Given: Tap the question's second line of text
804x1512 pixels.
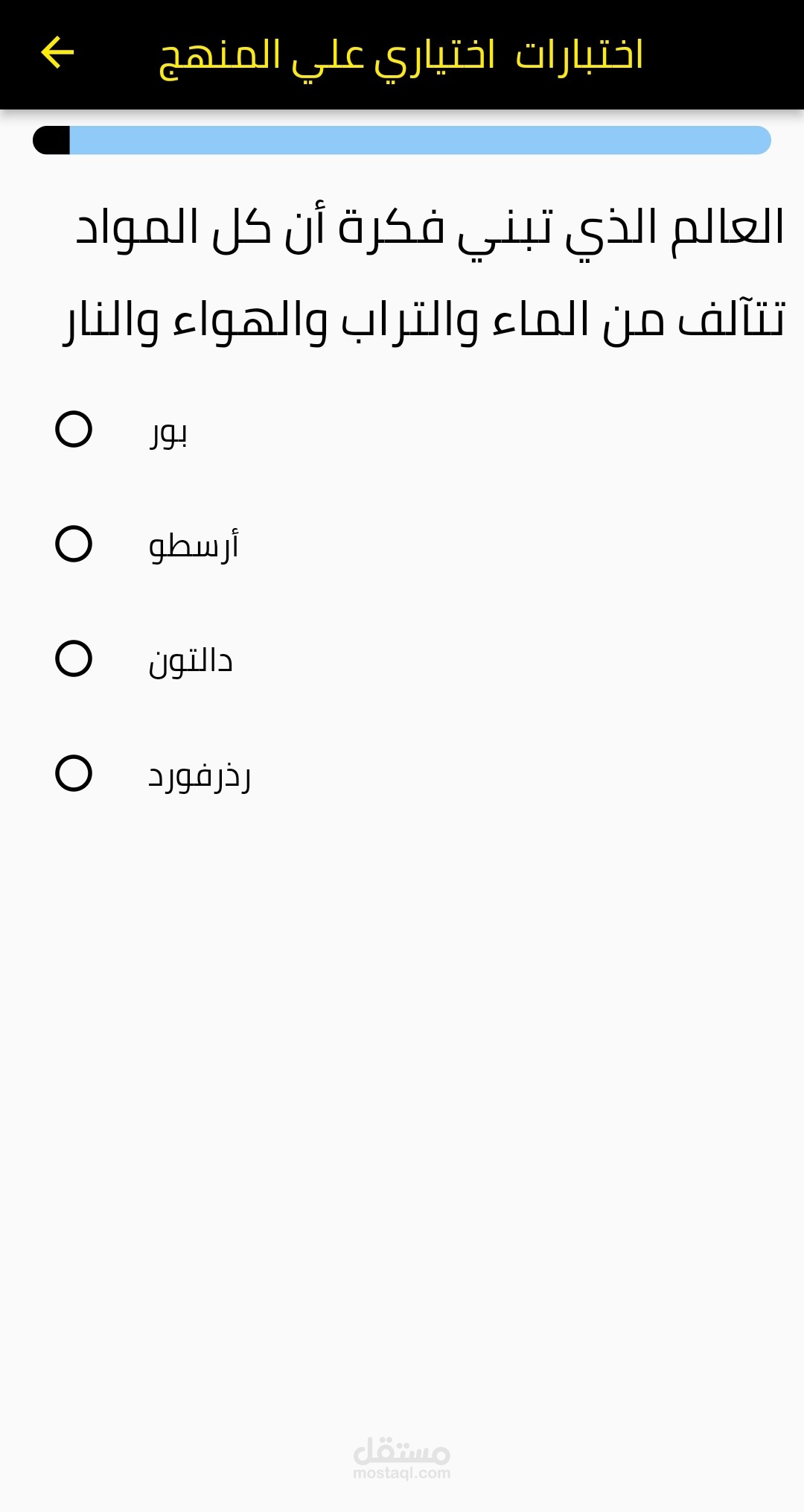Looking at the screenshot, I should (424, 321).
